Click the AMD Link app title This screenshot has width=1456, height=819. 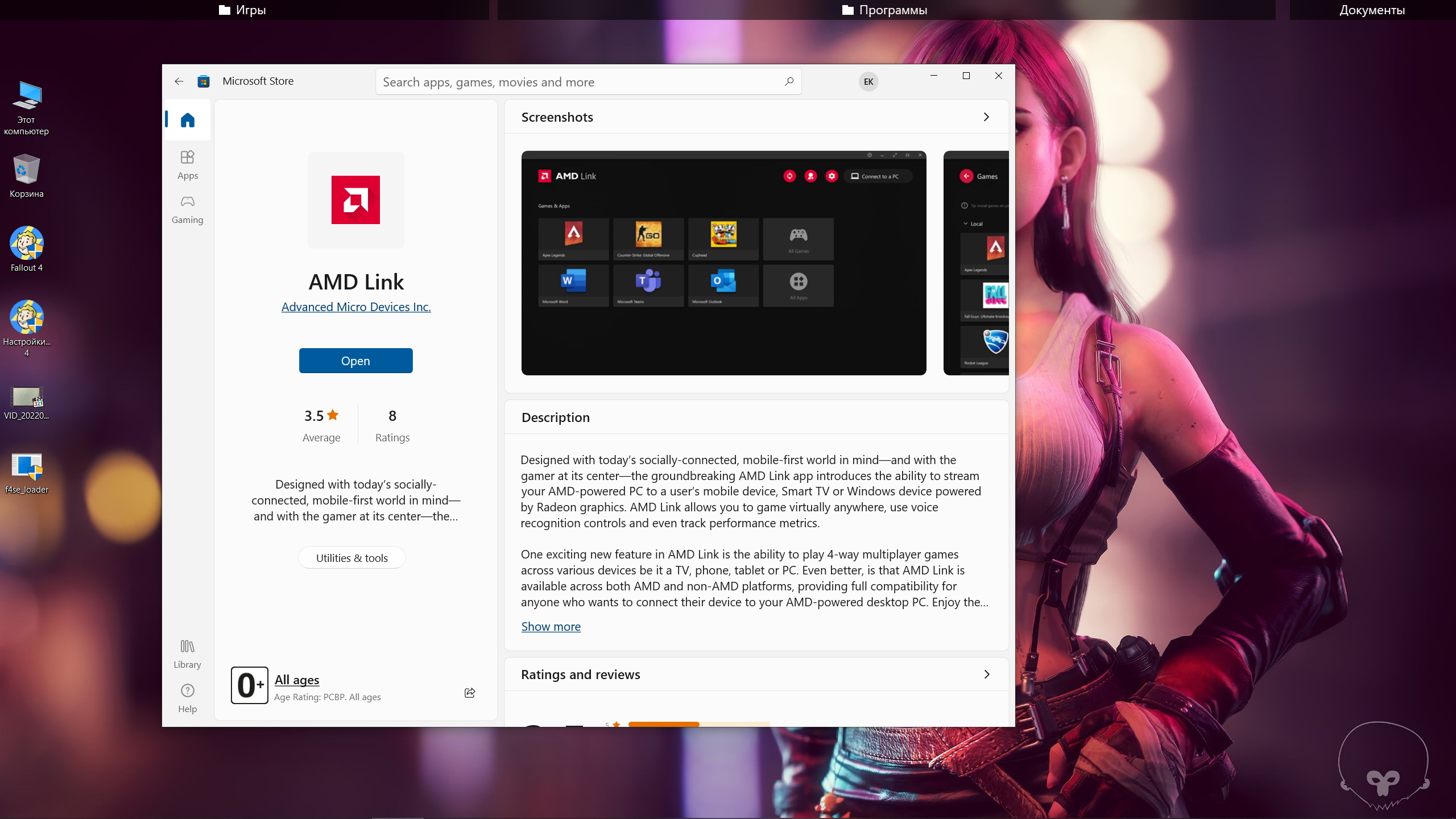pos(356,282)
